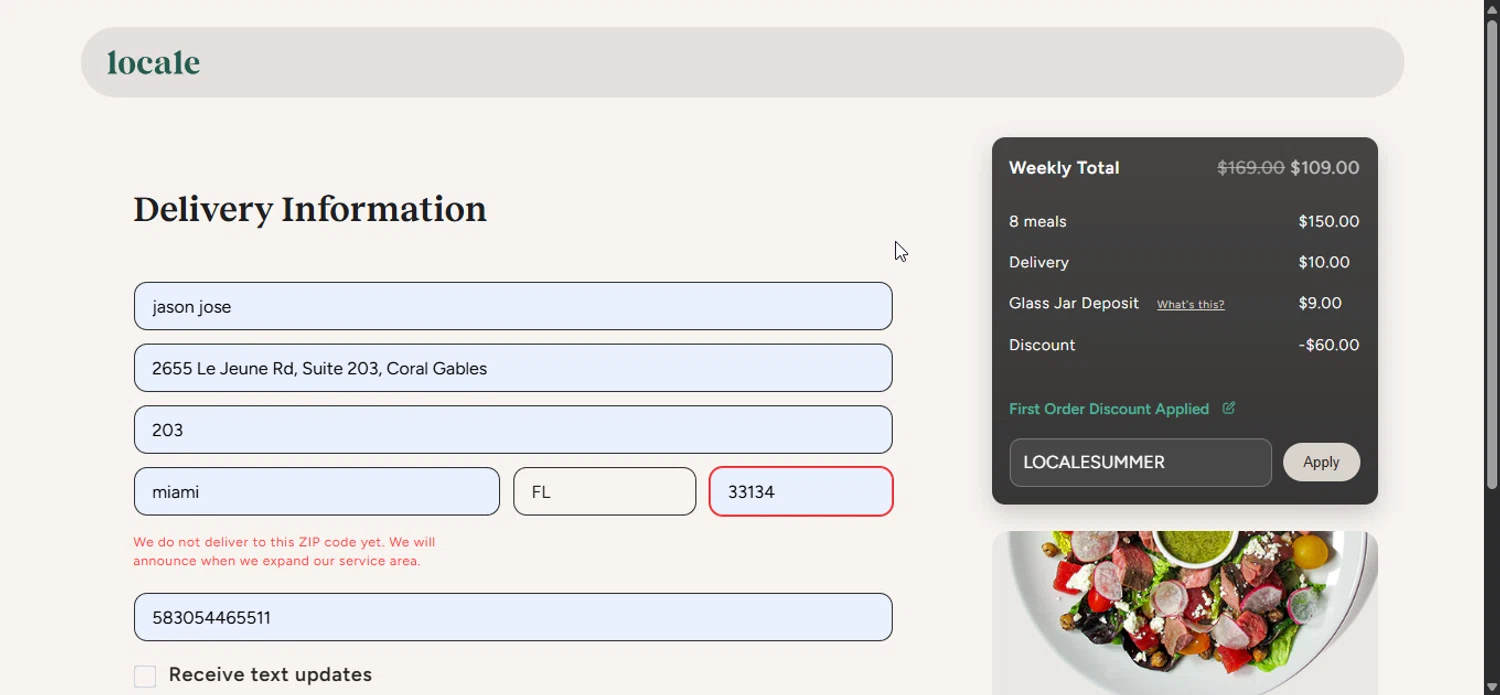1500x695 pixels.
Task: Click the locale logo in header
Action: [153, 63]
